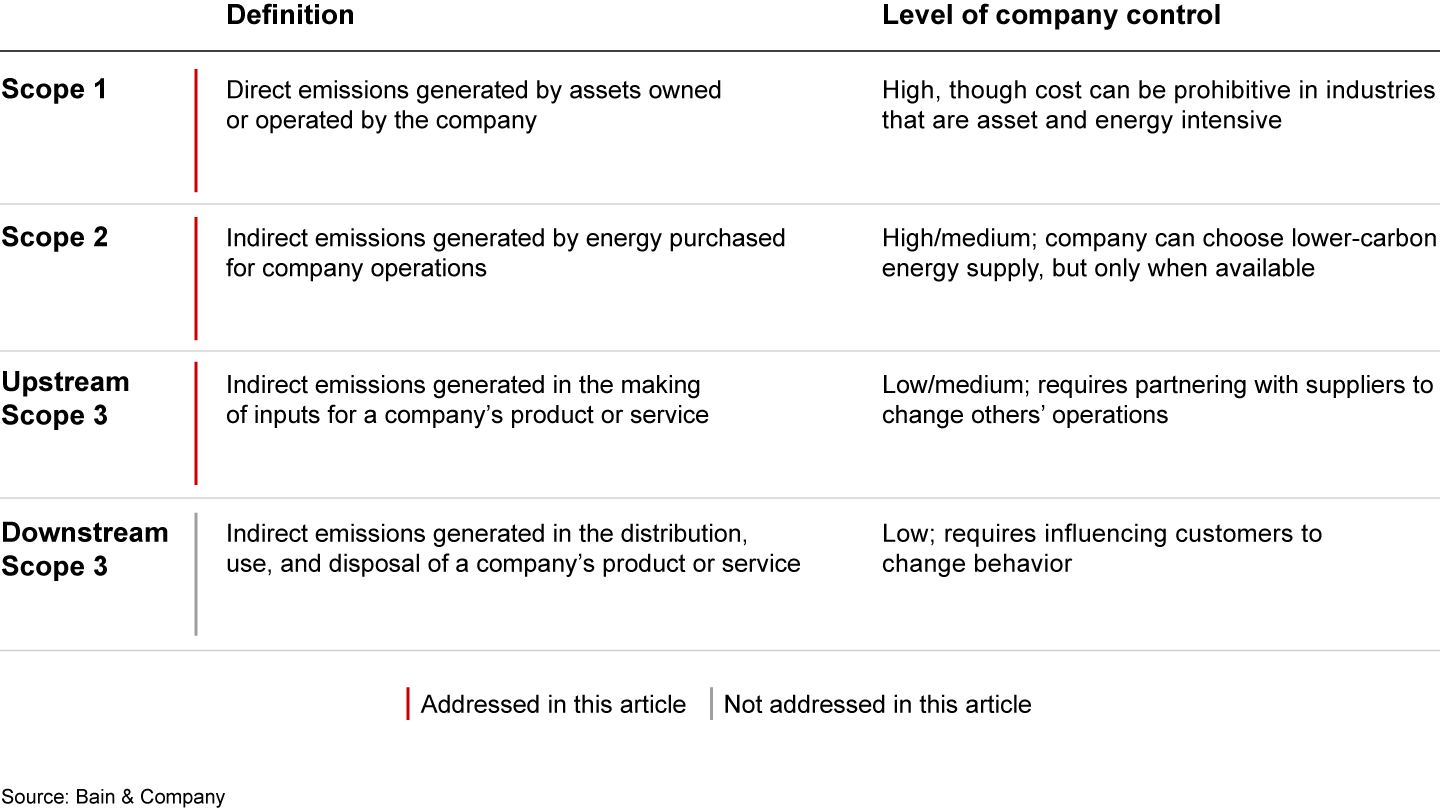Click the Definition column header

tap(290, 15)
